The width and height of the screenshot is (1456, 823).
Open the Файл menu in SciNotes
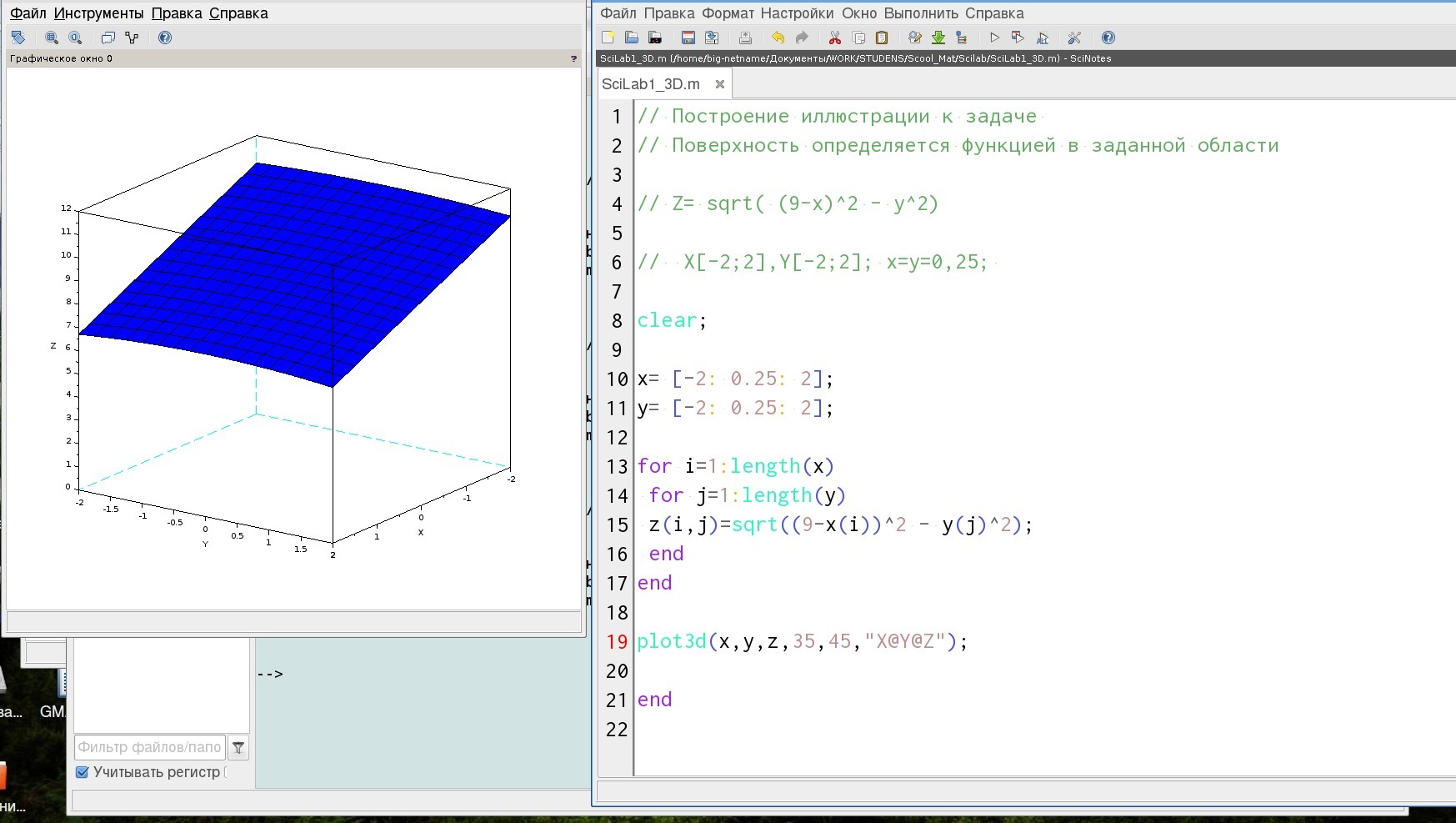(x=618, y=13)
